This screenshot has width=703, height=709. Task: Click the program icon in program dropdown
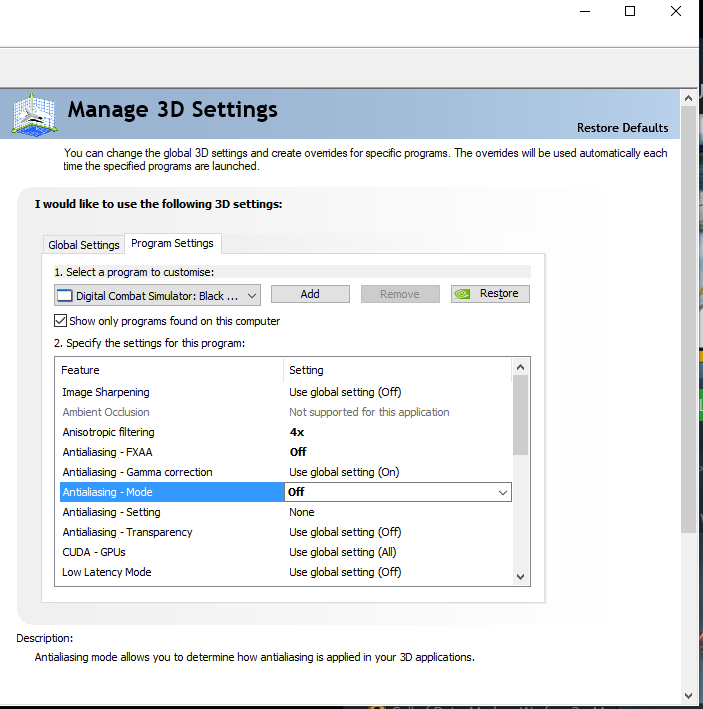64,296
